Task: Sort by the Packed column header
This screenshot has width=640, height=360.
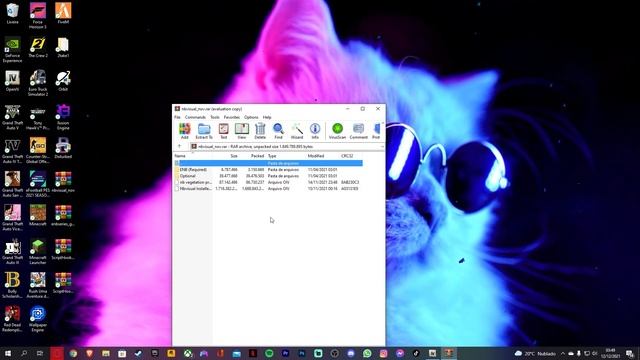Action: point(257,156)
